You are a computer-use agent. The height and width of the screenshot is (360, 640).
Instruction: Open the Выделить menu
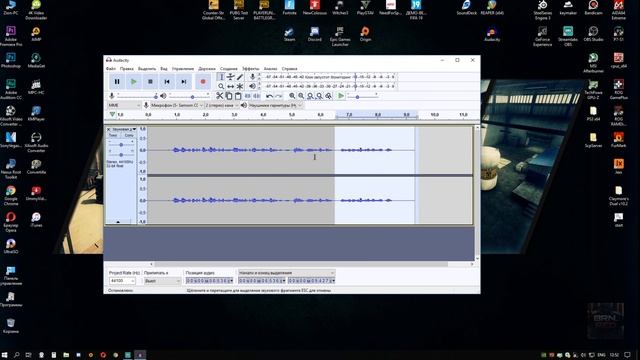[147, 69]
